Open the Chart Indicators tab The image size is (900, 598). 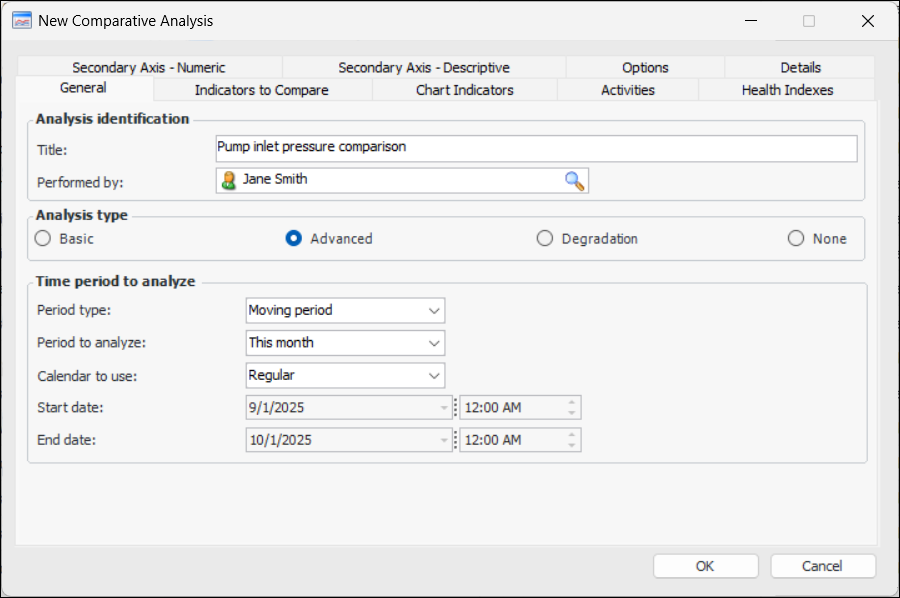click(x=464, y=90)
